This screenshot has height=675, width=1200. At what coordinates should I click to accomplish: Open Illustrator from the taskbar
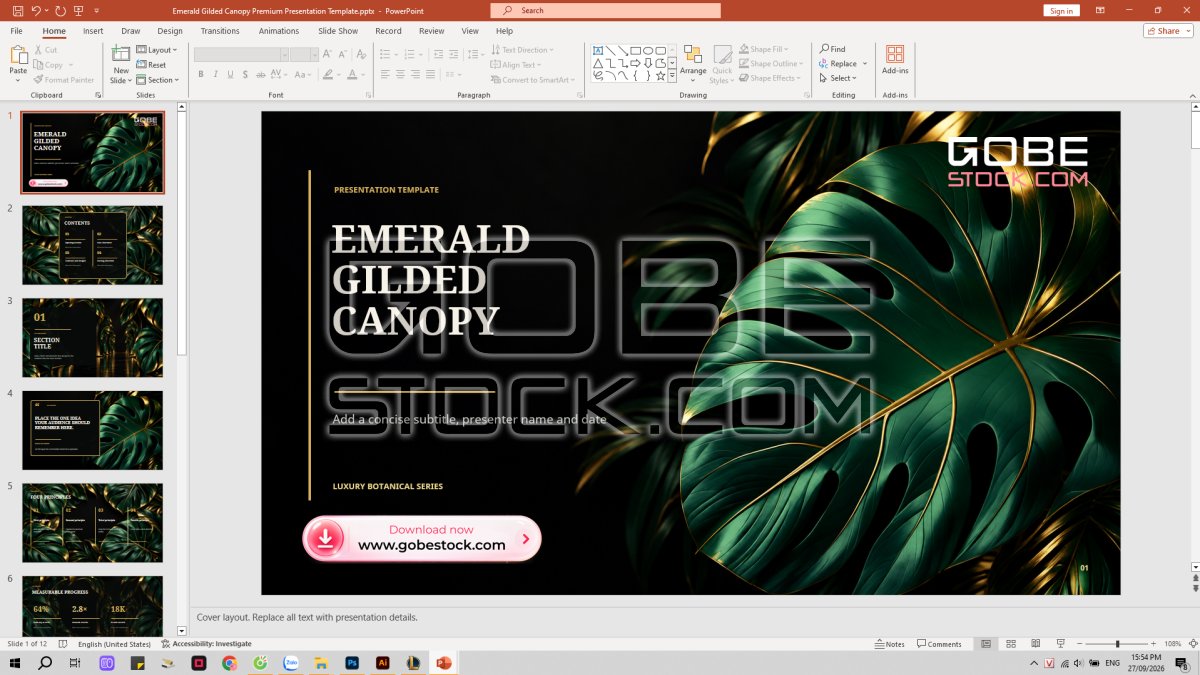click(x=382, y=663)
